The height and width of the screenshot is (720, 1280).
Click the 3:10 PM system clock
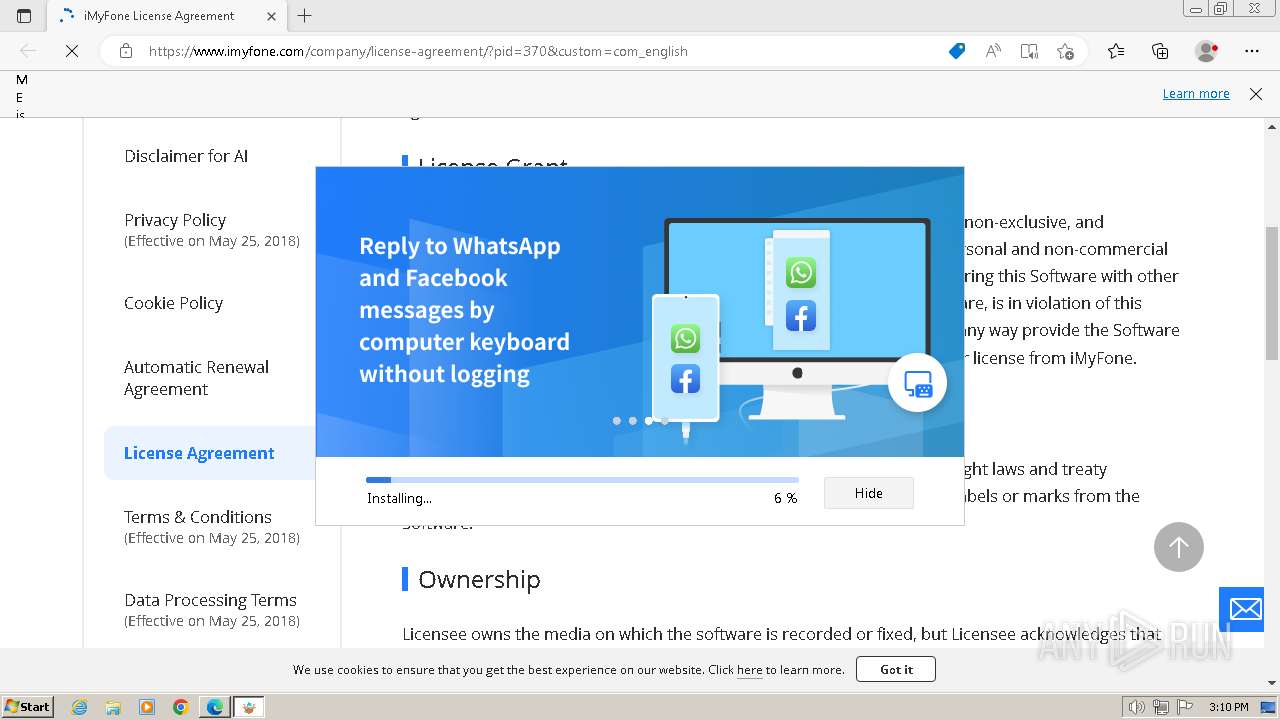pyautogui.click(x=1229, y=707)
